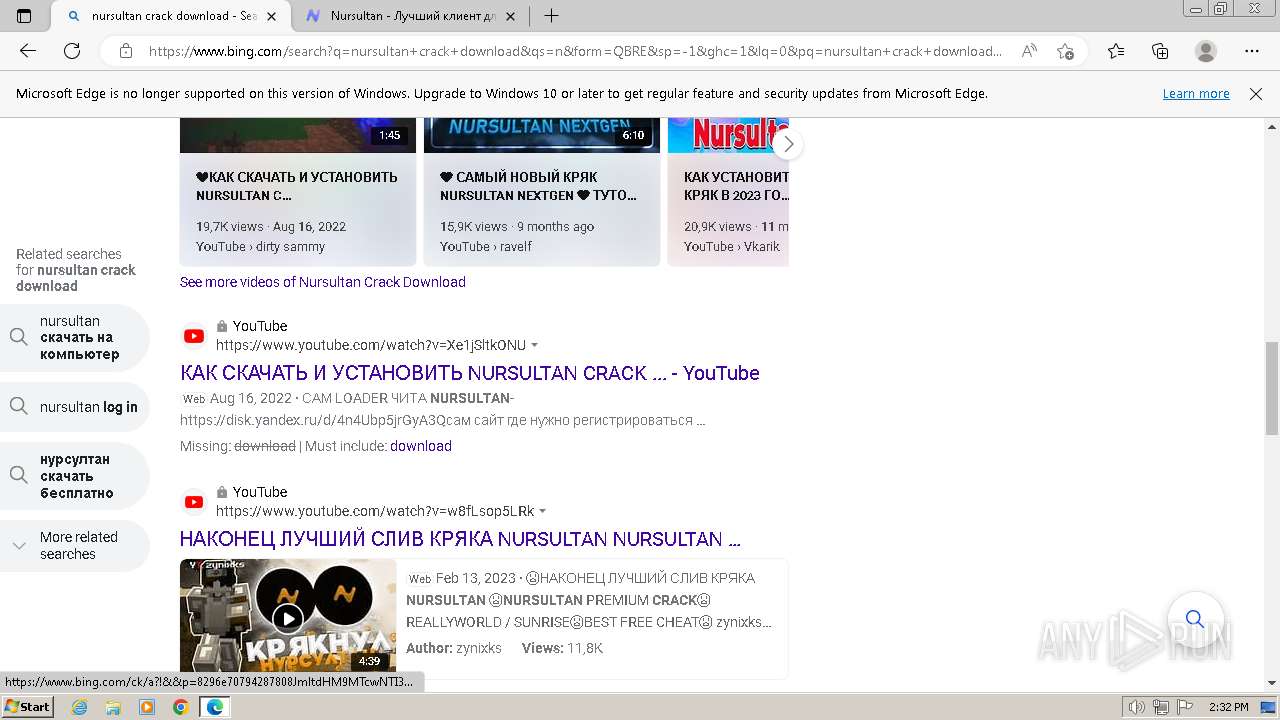Dismiss the Edge unsupported notification bar
1280x720 pixels.
[x=1256, y=94]
